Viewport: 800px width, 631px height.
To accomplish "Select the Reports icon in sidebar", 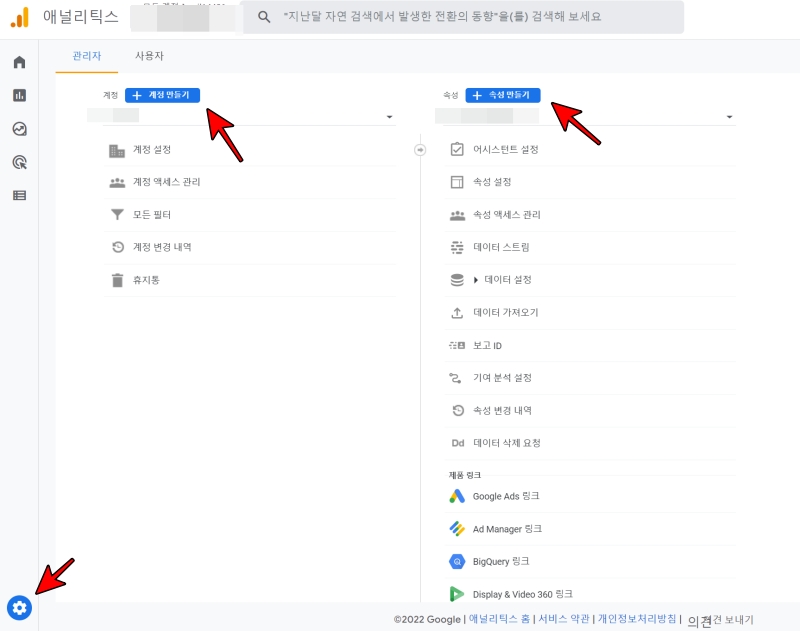I will coord(18,95).
